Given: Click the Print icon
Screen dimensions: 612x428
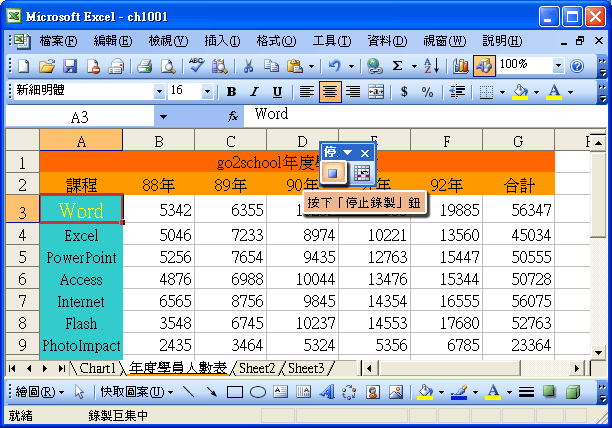Looking at the screenshot, I should point(145,66).
